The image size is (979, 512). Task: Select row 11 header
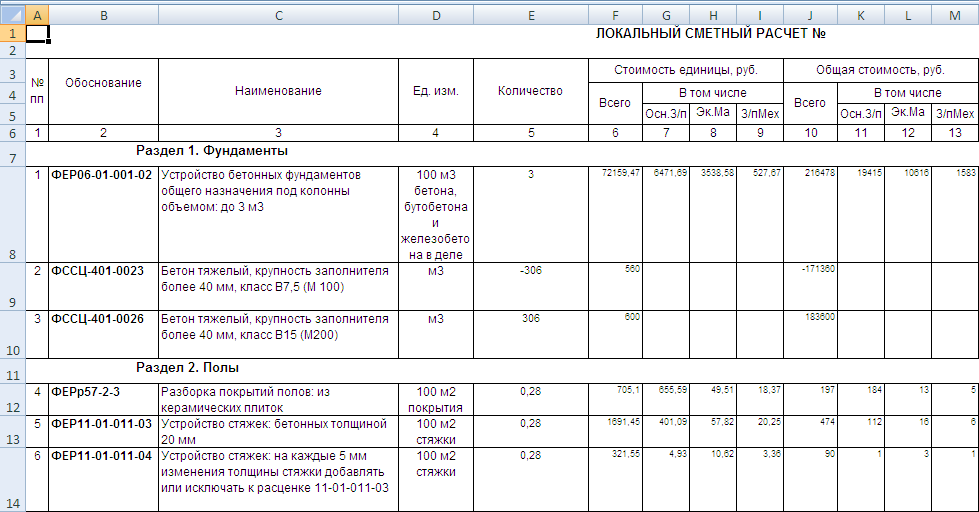[12, 371]
